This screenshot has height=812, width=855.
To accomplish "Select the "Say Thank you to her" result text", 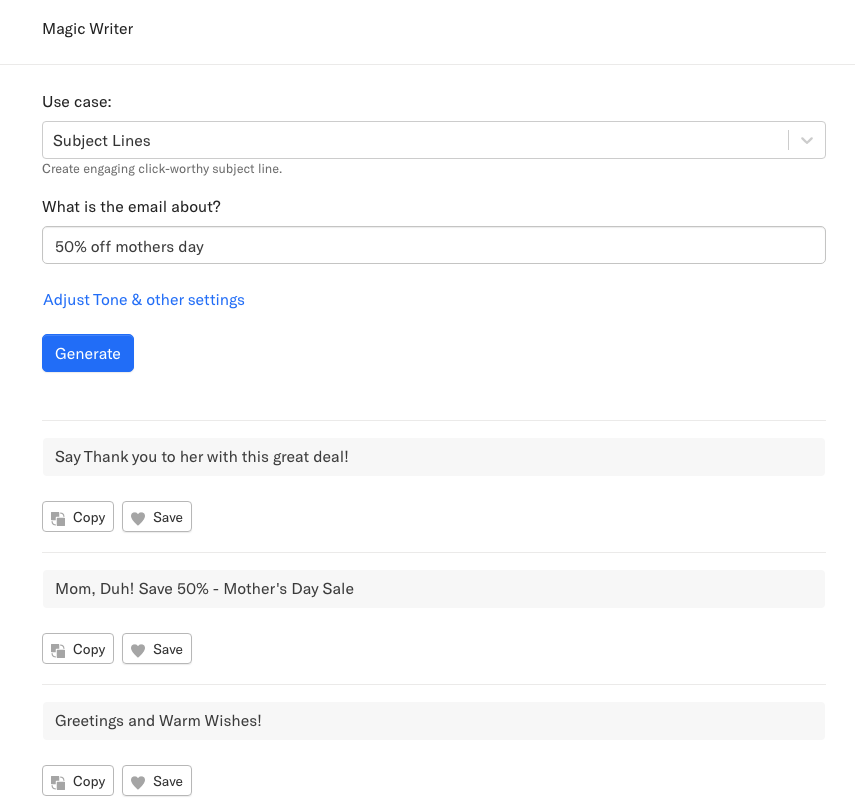I will coord(202,457).
